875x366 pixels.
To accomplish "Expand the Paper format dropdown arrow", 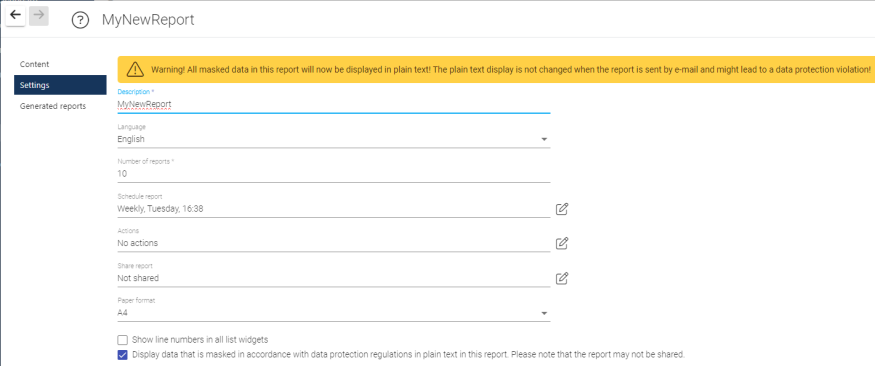I will coord(544,314).
